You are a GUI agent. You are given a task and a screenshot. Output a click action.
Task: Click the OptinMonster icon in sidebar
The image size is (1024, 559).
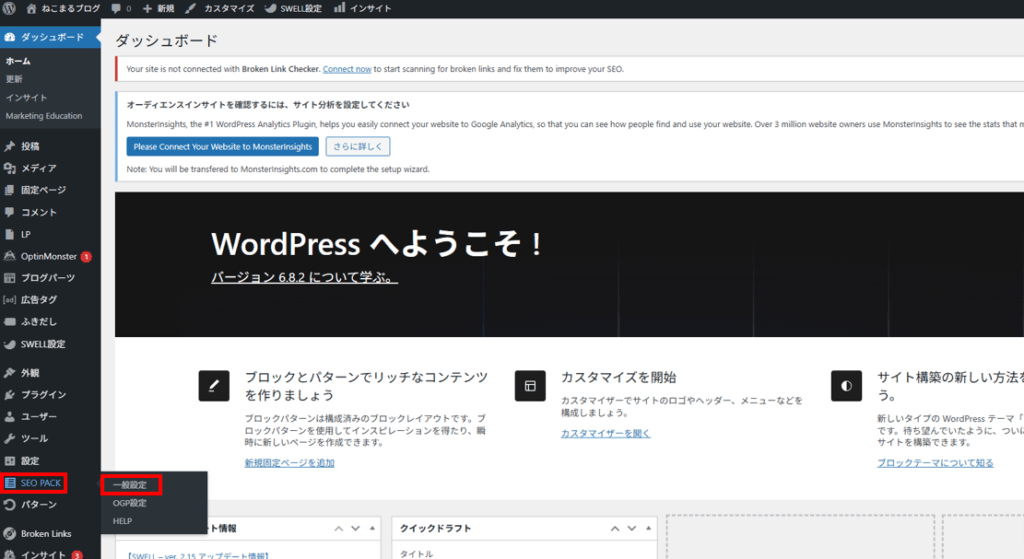coord(10,256)
